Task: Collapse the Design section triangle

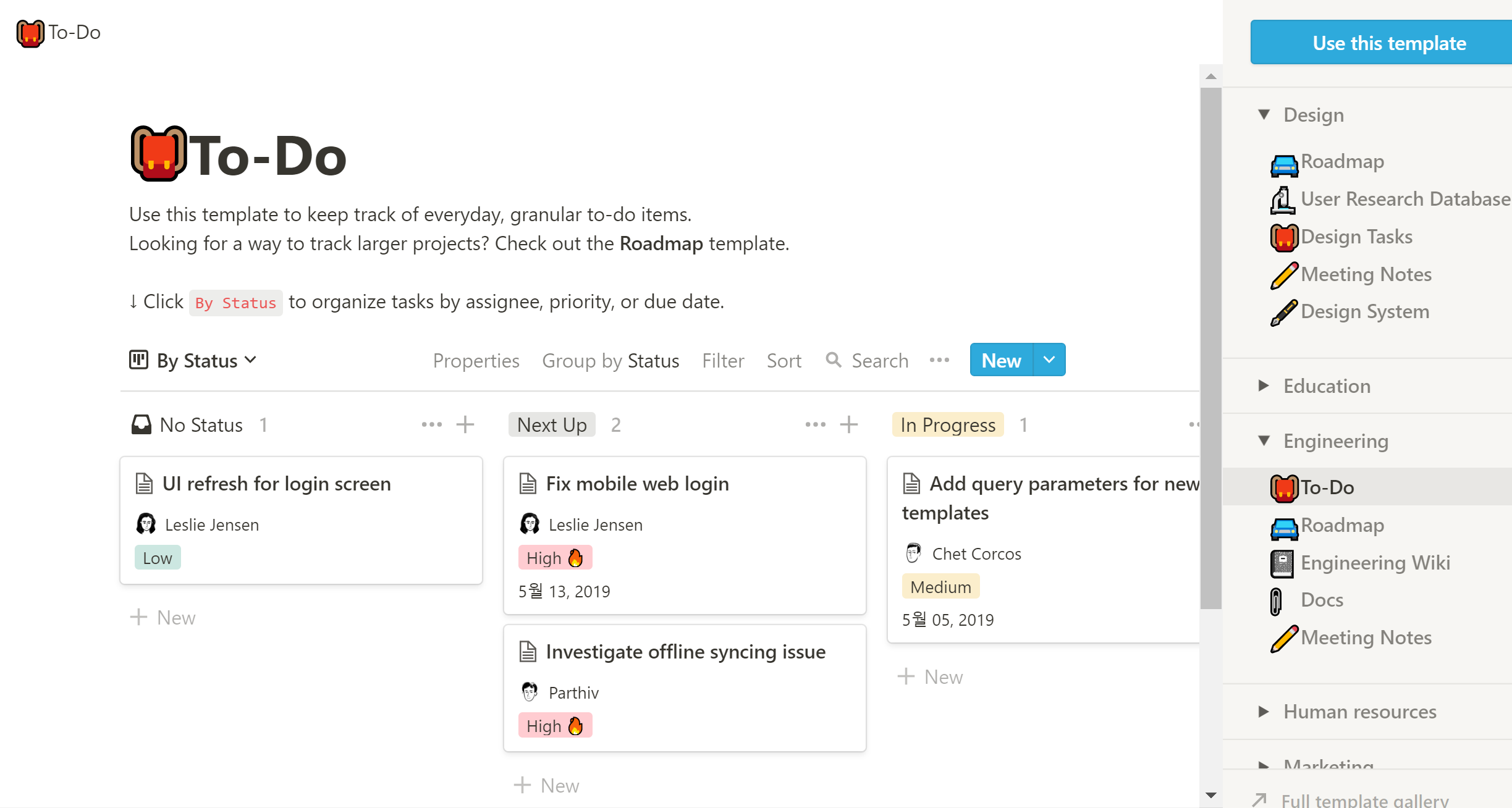Action: coord(1264,115)
